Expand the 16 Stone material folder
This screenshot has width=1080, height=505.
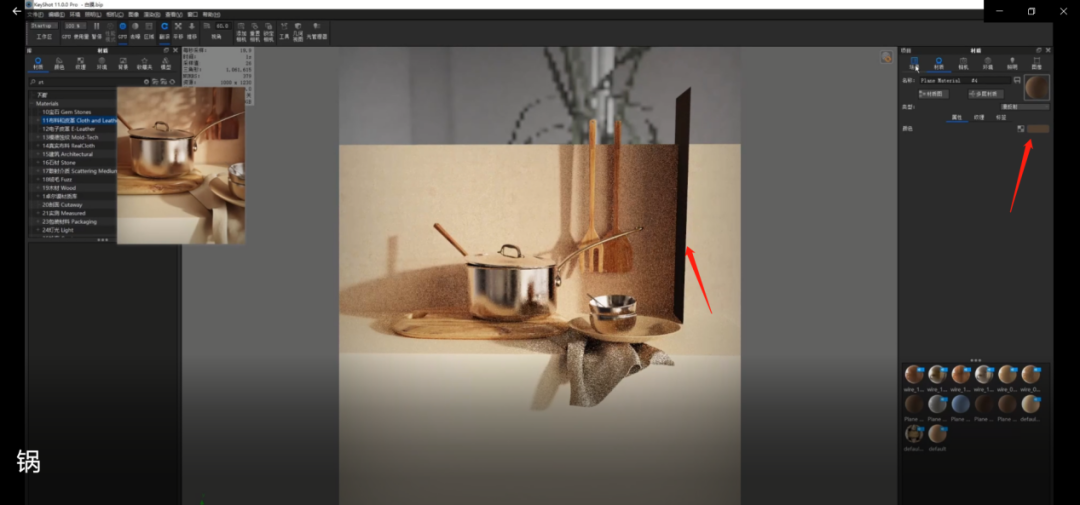(x=38, y=162)
